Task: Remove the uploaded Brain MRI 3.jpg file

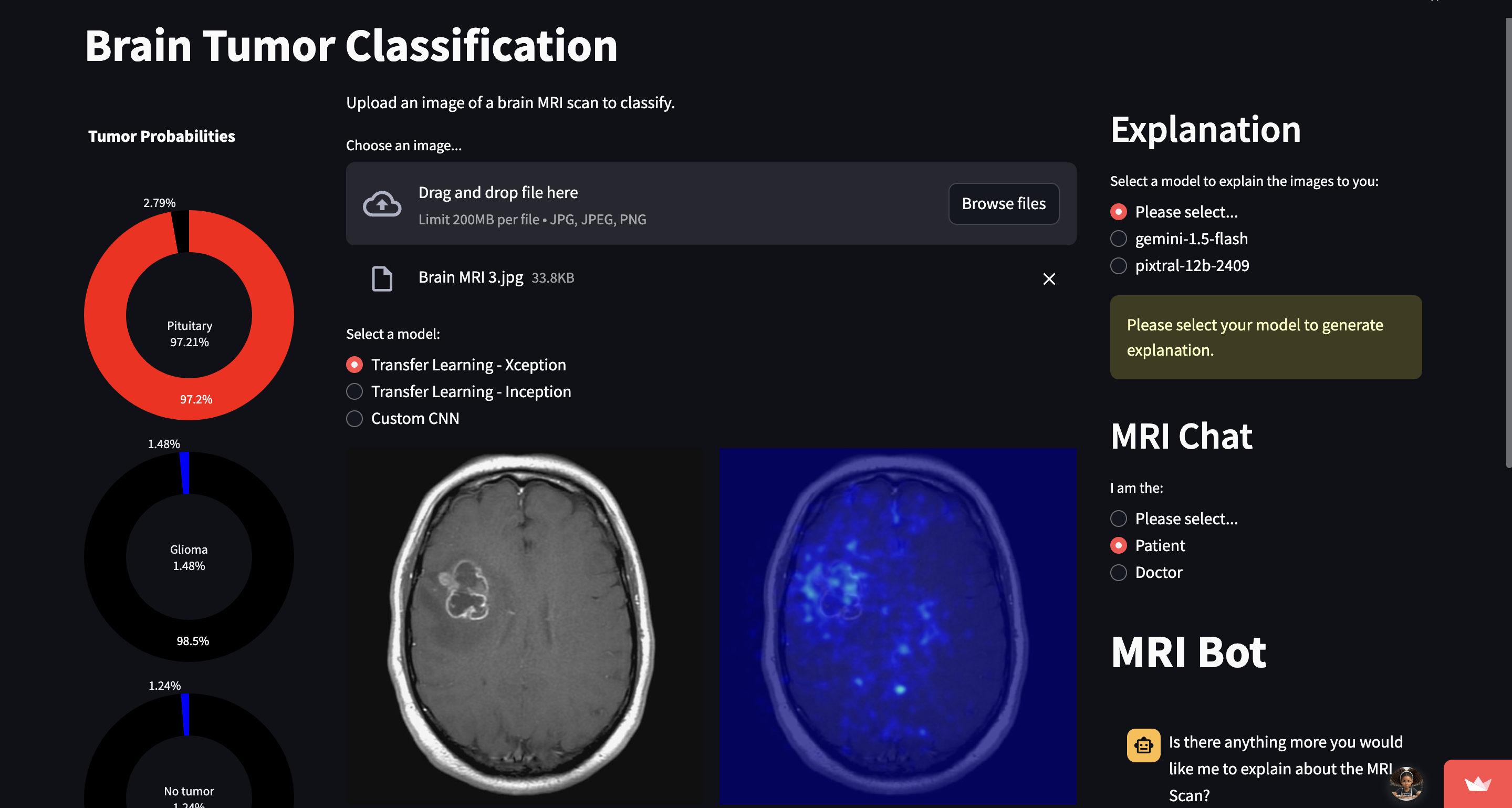Action: click(1049, 279)
